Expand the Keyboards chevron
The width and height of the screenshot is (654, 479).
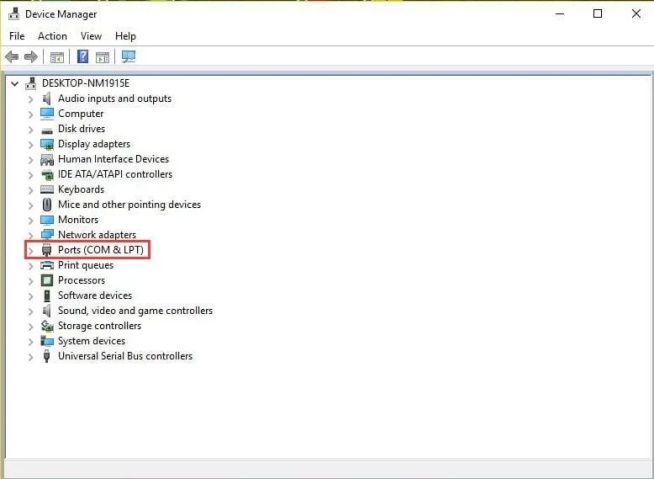(x=30, y=190)
